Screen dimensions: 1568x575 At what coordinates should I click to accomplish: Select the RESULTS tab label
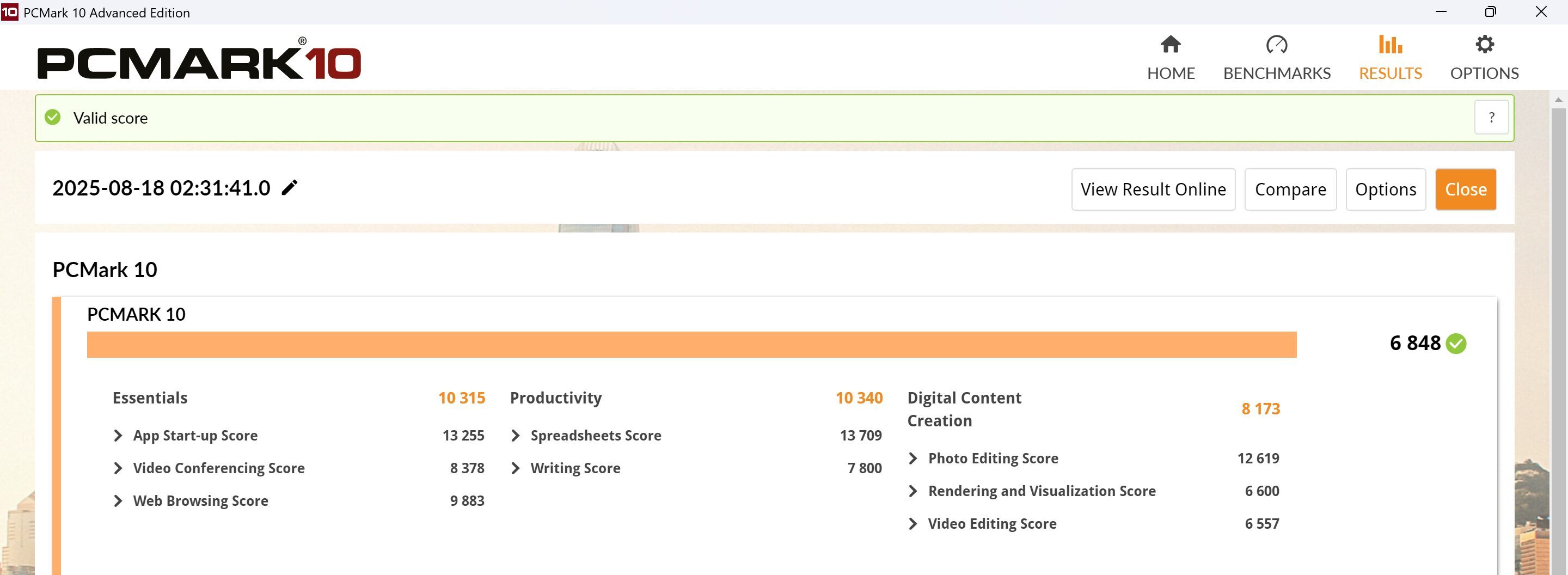pyautogui.click(x=1391, y=74)
